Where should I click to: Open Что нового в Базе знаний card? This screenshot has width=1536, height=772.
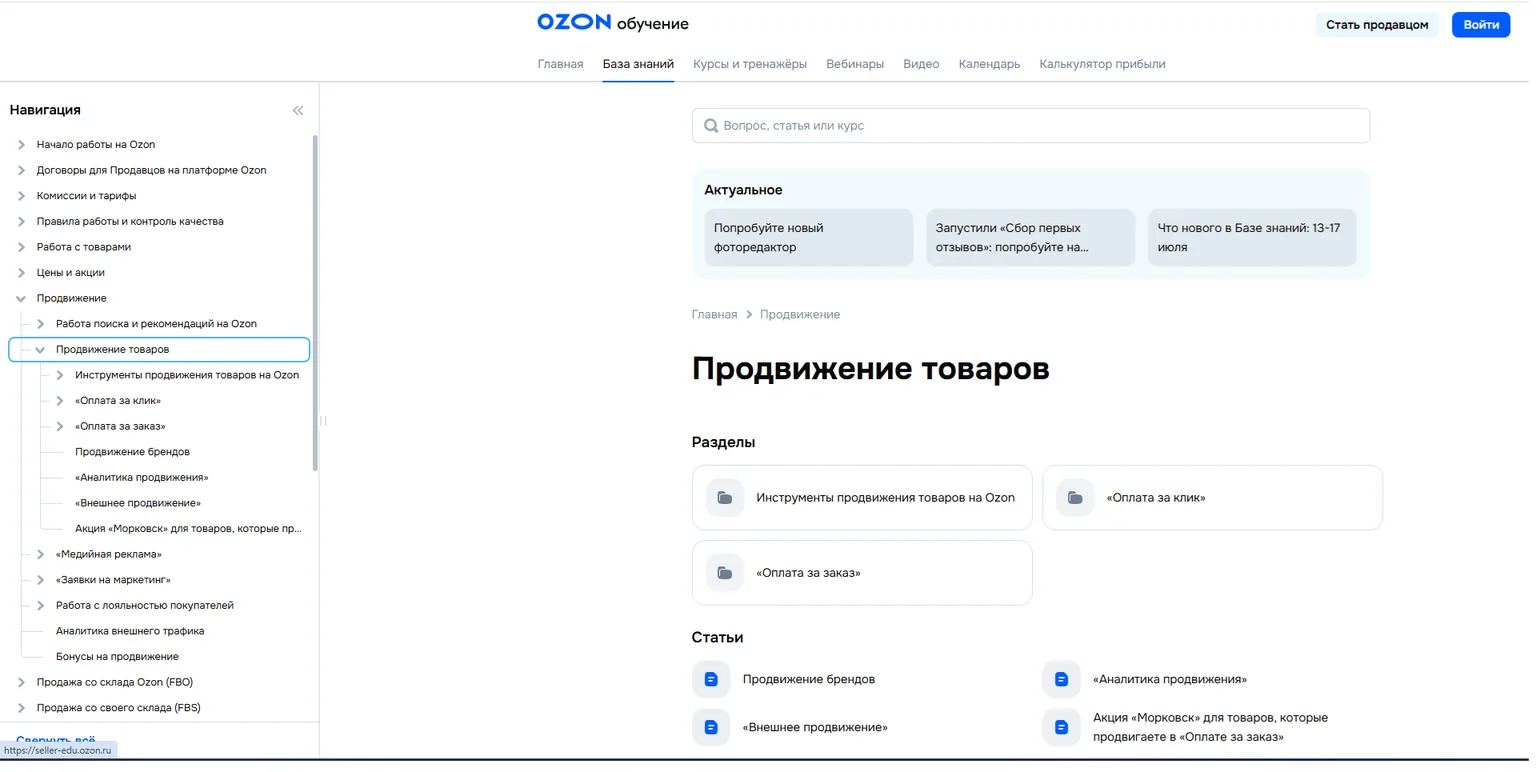pos(1253,238)
